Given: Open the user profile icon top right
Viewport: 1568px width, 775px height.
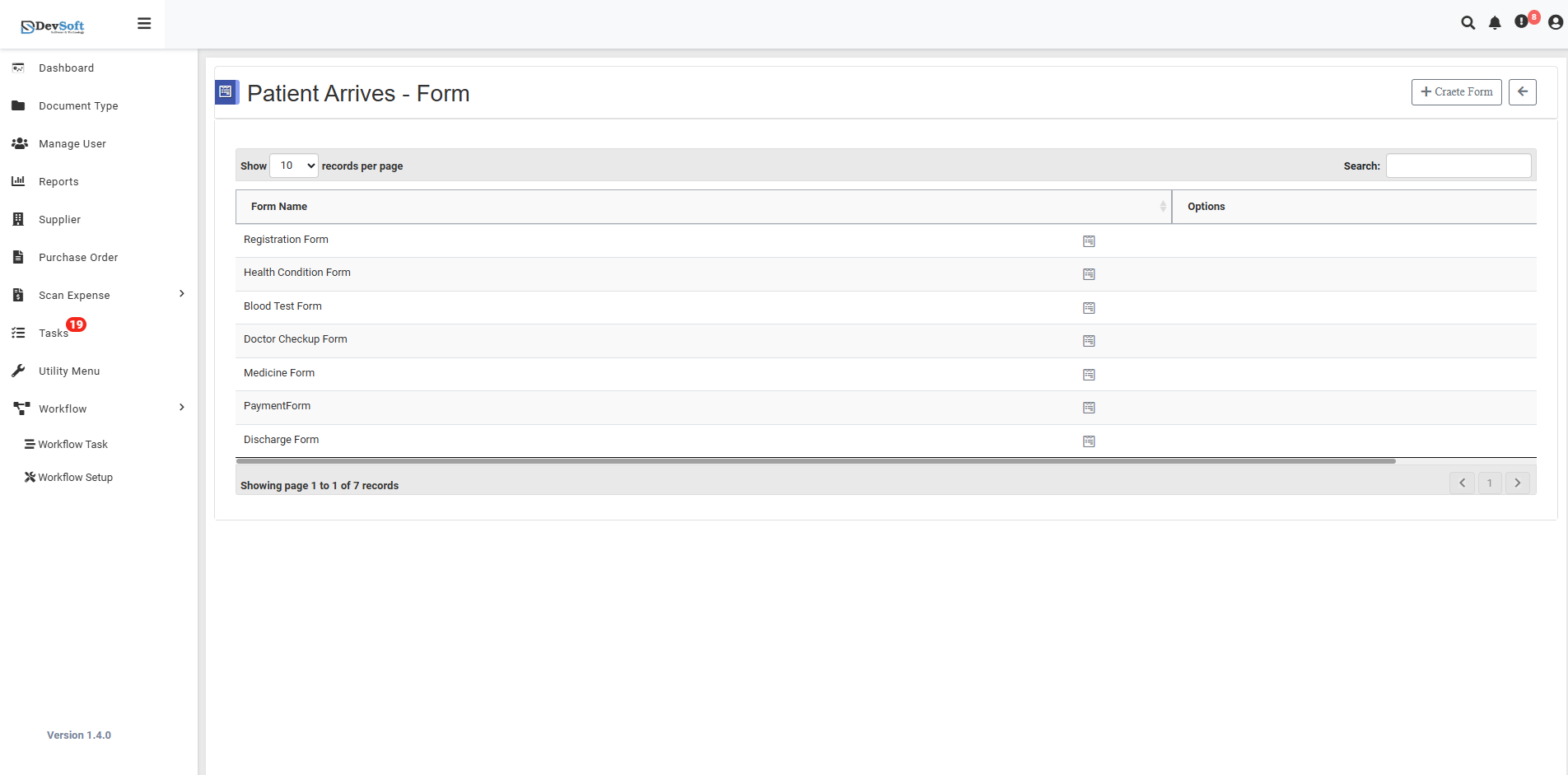Looking at the screenshot, I should (1552, 22).
